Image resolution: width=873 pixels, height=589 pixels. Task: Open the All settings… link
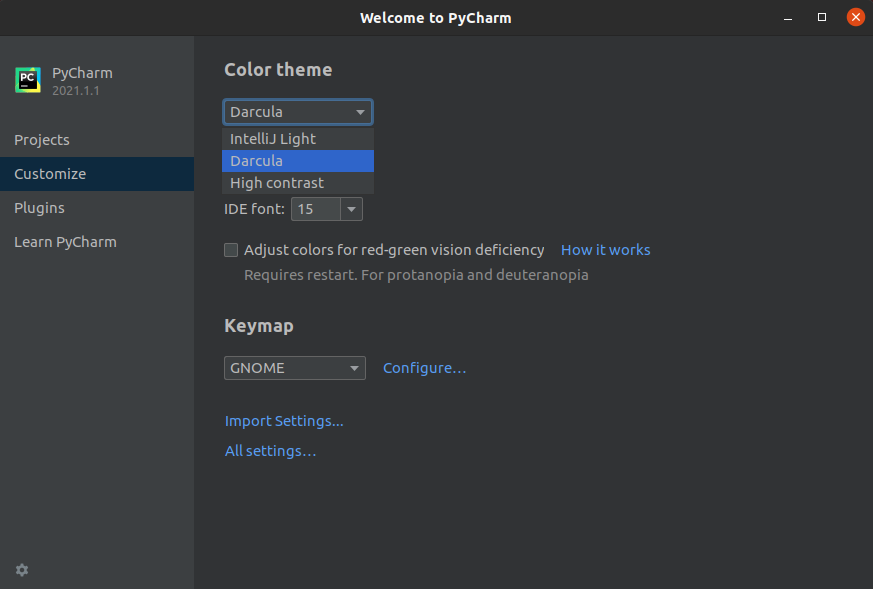[270, 451]
